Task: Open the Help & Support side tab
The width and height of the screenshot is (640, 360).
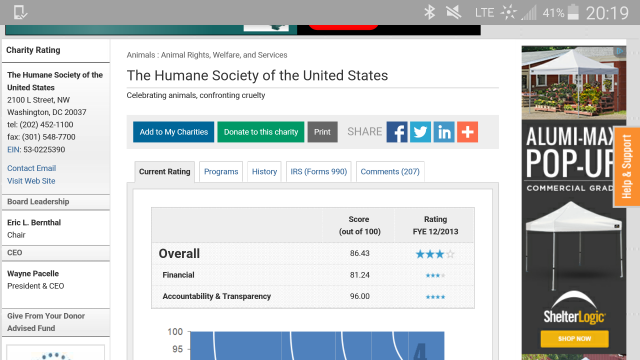Action: (x=627, y=167)
